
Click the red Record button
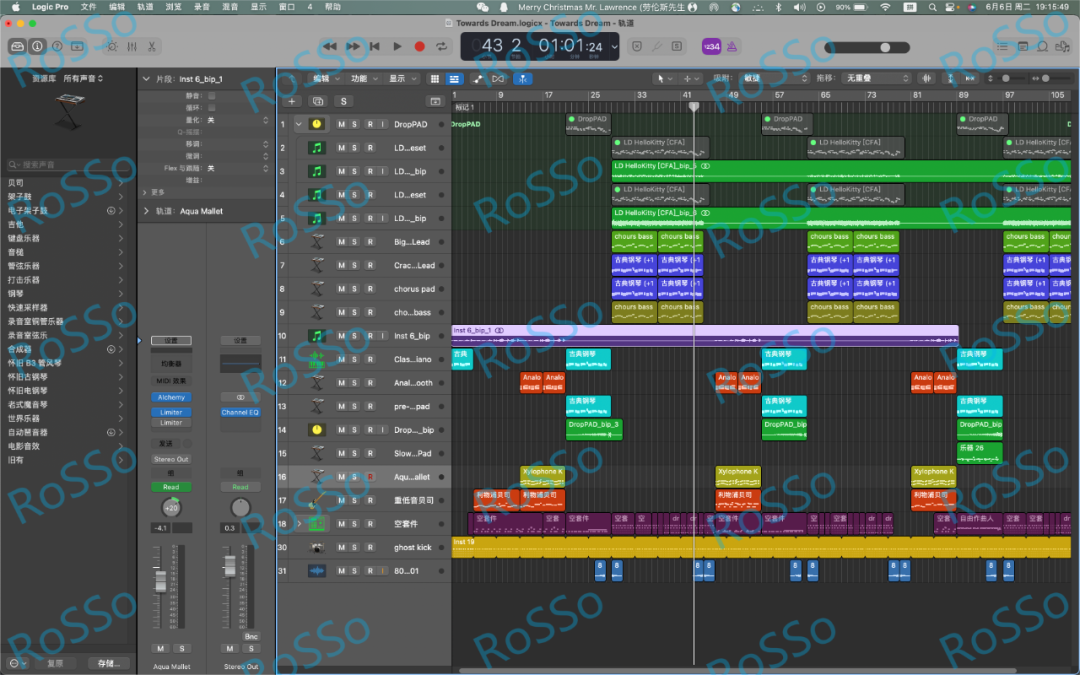419,46
